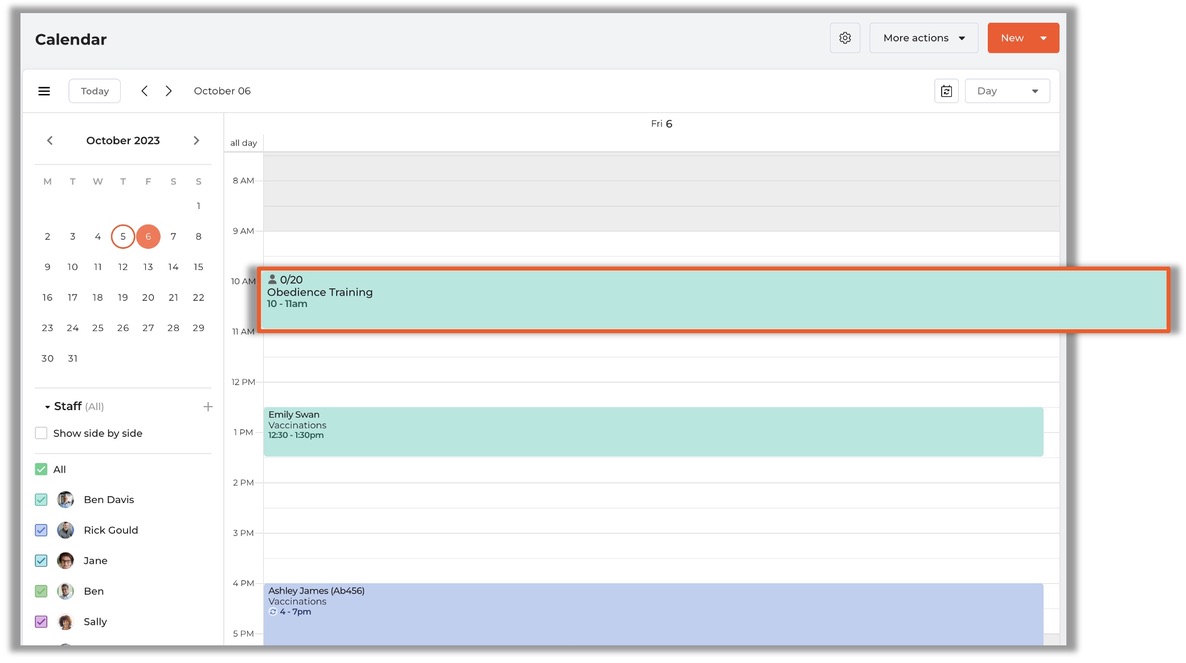The width and height of the screenshot is (1186, 663).
Task: Select October 20 in mini calendar
Action: pyautogui.click(x=148, y=297)
